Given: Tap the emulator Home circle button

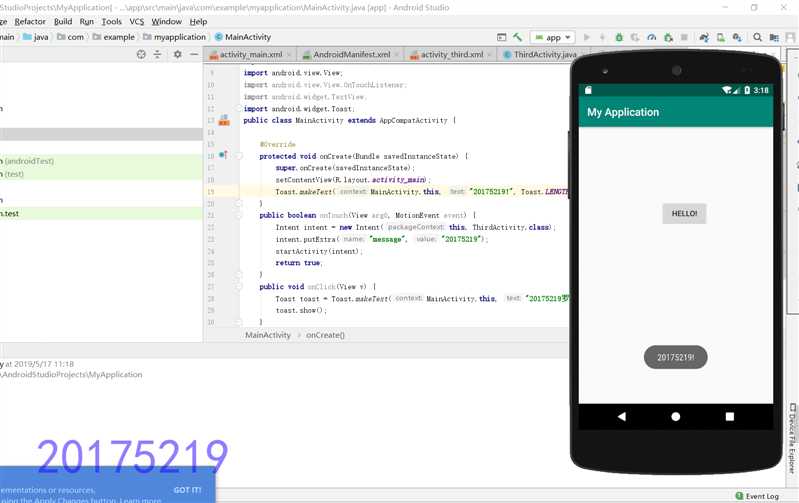Looking at the screenshot, I should tap(676, 416).
